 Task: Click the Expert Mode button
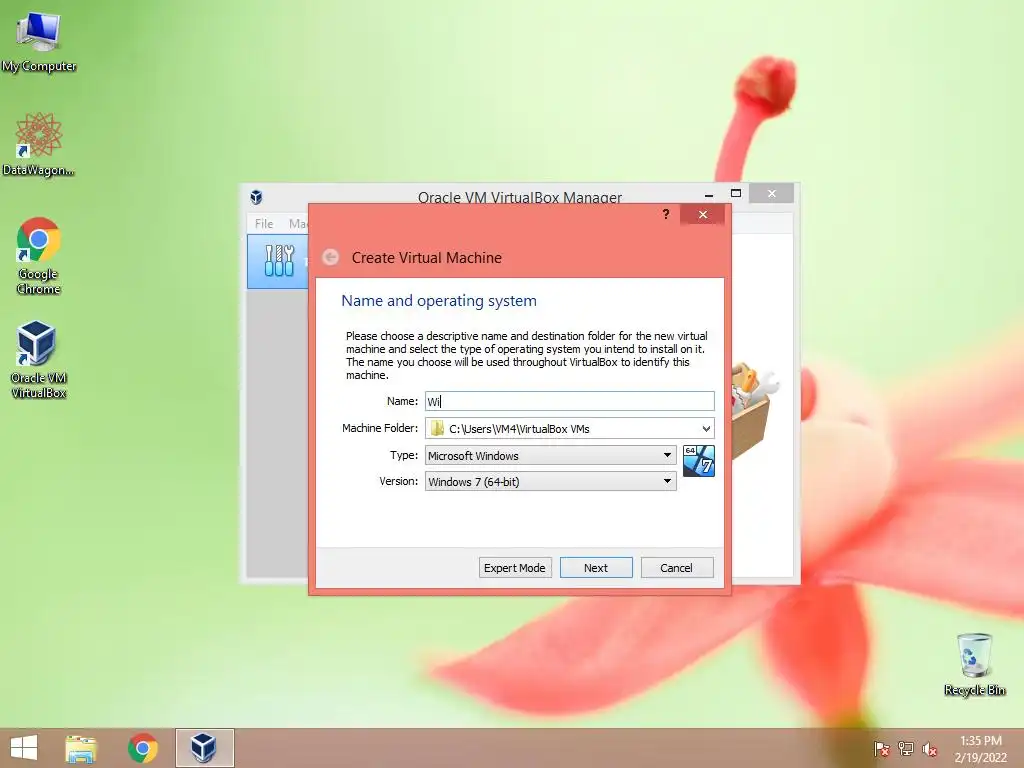(515, 568)
